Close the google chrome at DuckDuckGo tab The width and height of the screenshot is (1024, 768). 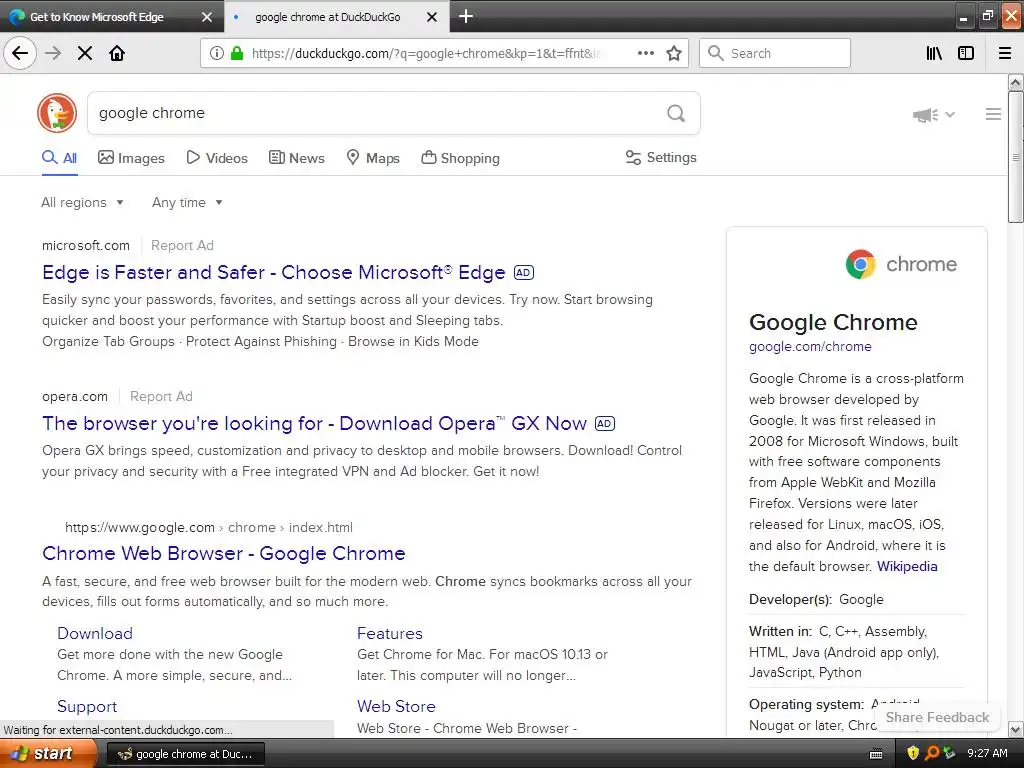coord(432,17)
